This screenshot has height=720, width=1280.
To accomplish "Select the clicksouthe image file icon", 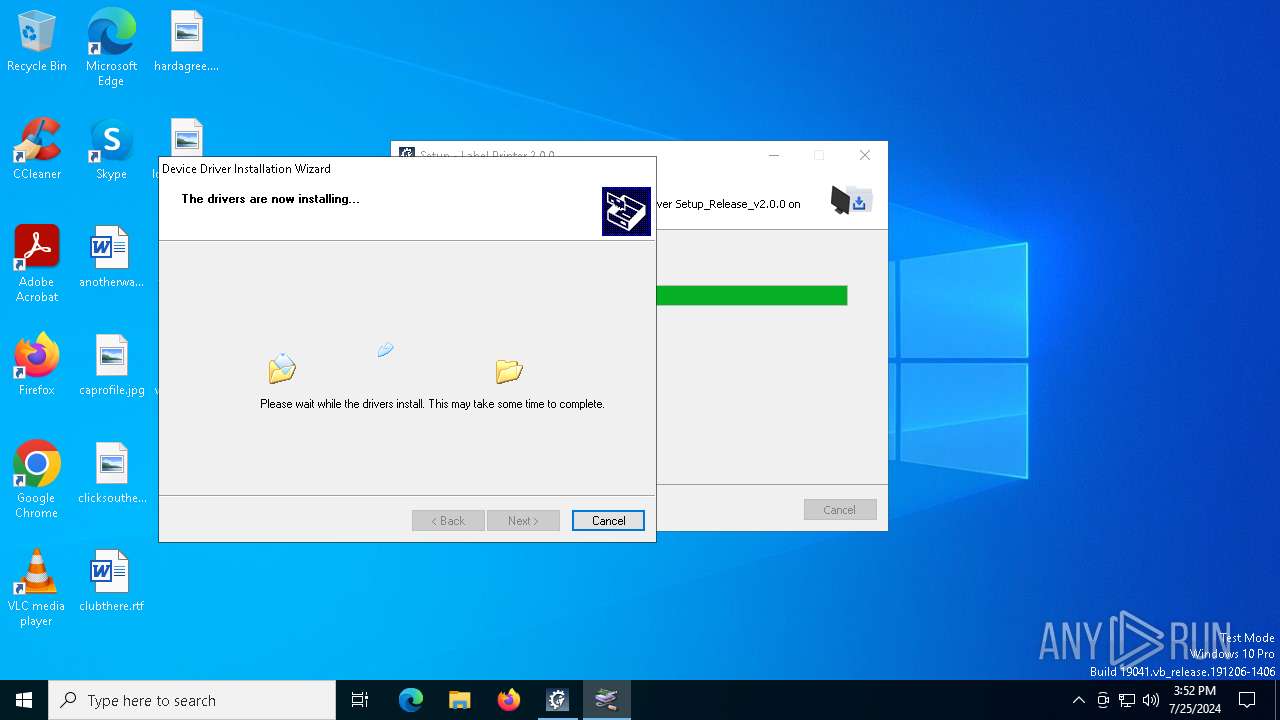I will [111, 473].
